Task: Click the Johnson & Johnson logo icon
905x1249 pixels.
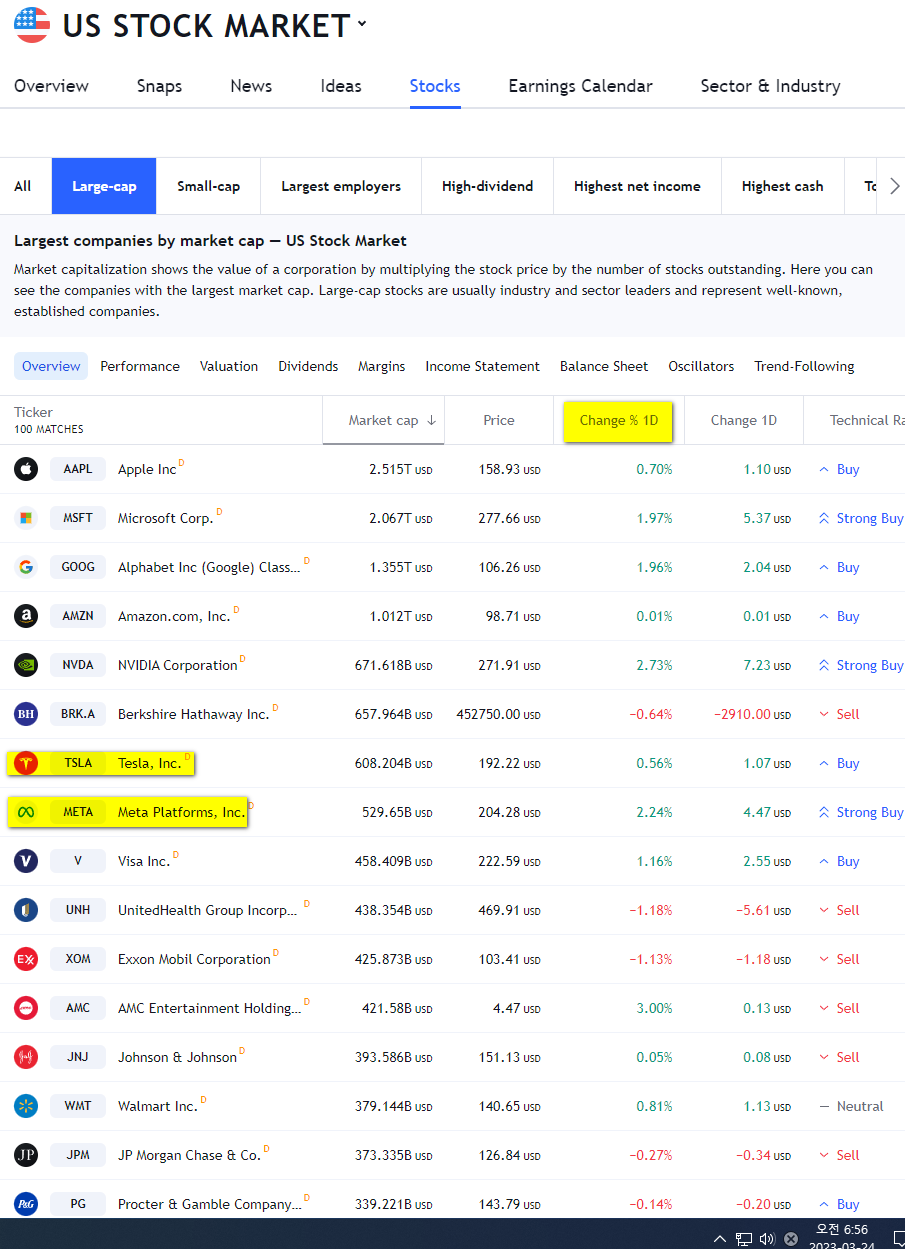Action: pos(26,1057)
